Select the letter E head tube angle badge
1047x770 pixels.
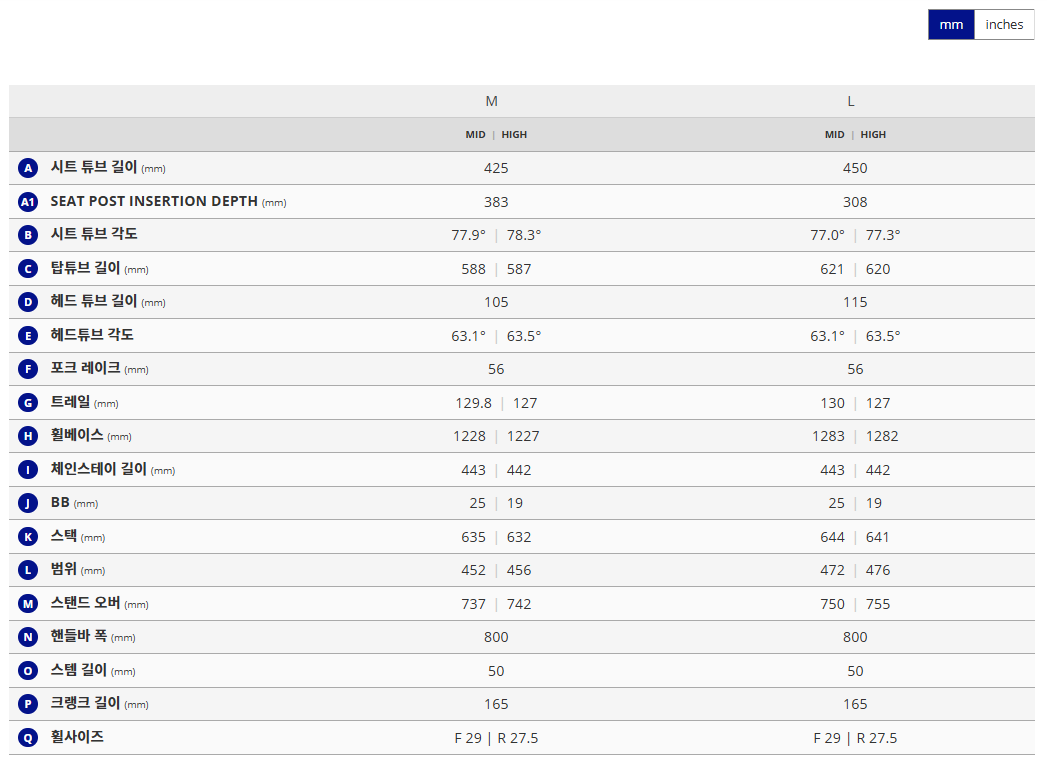click(28, 336)
